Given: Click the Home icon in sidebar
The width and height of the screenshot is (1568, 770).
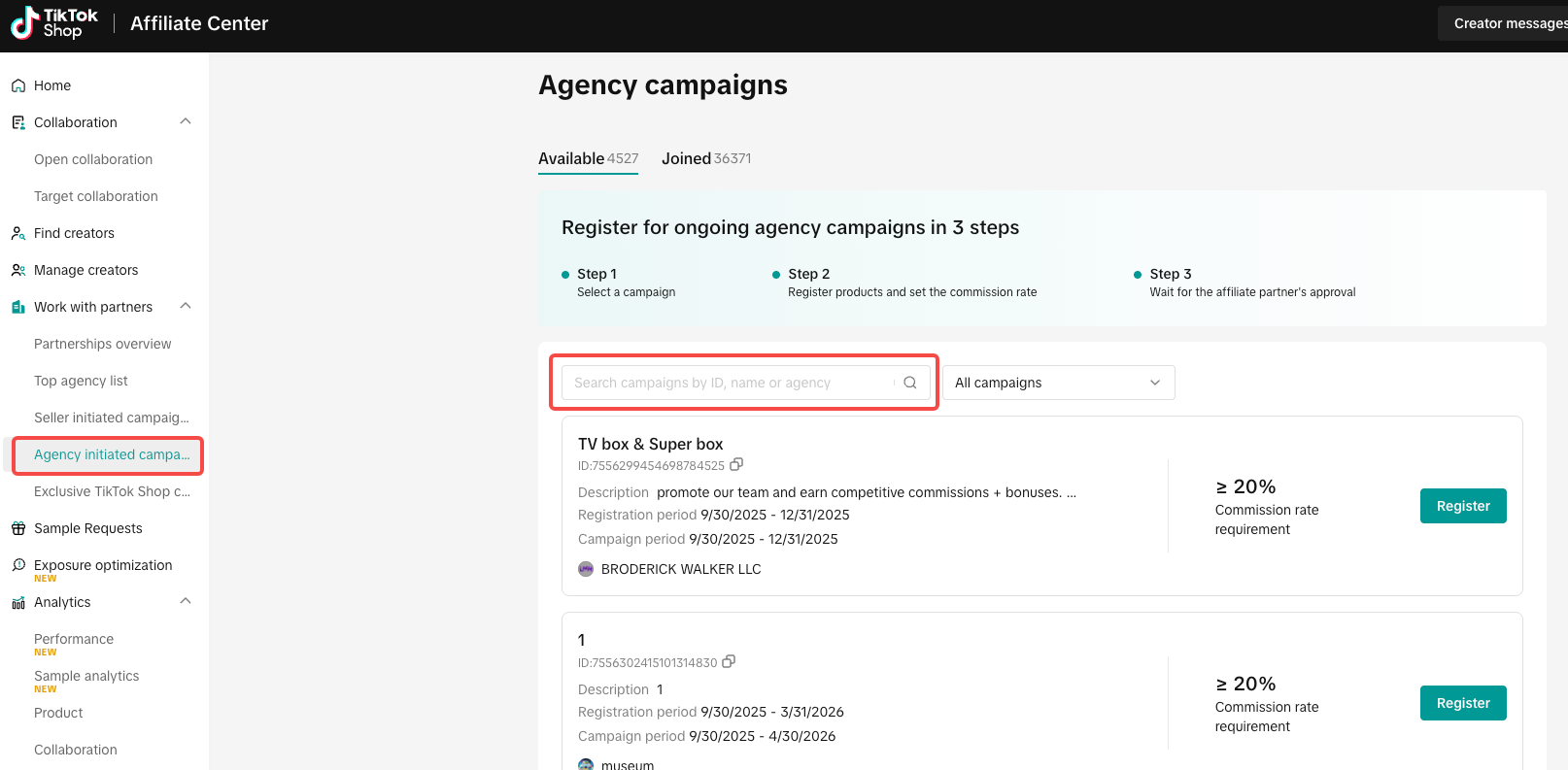Looking at the screenshot, I should [18, 85].
